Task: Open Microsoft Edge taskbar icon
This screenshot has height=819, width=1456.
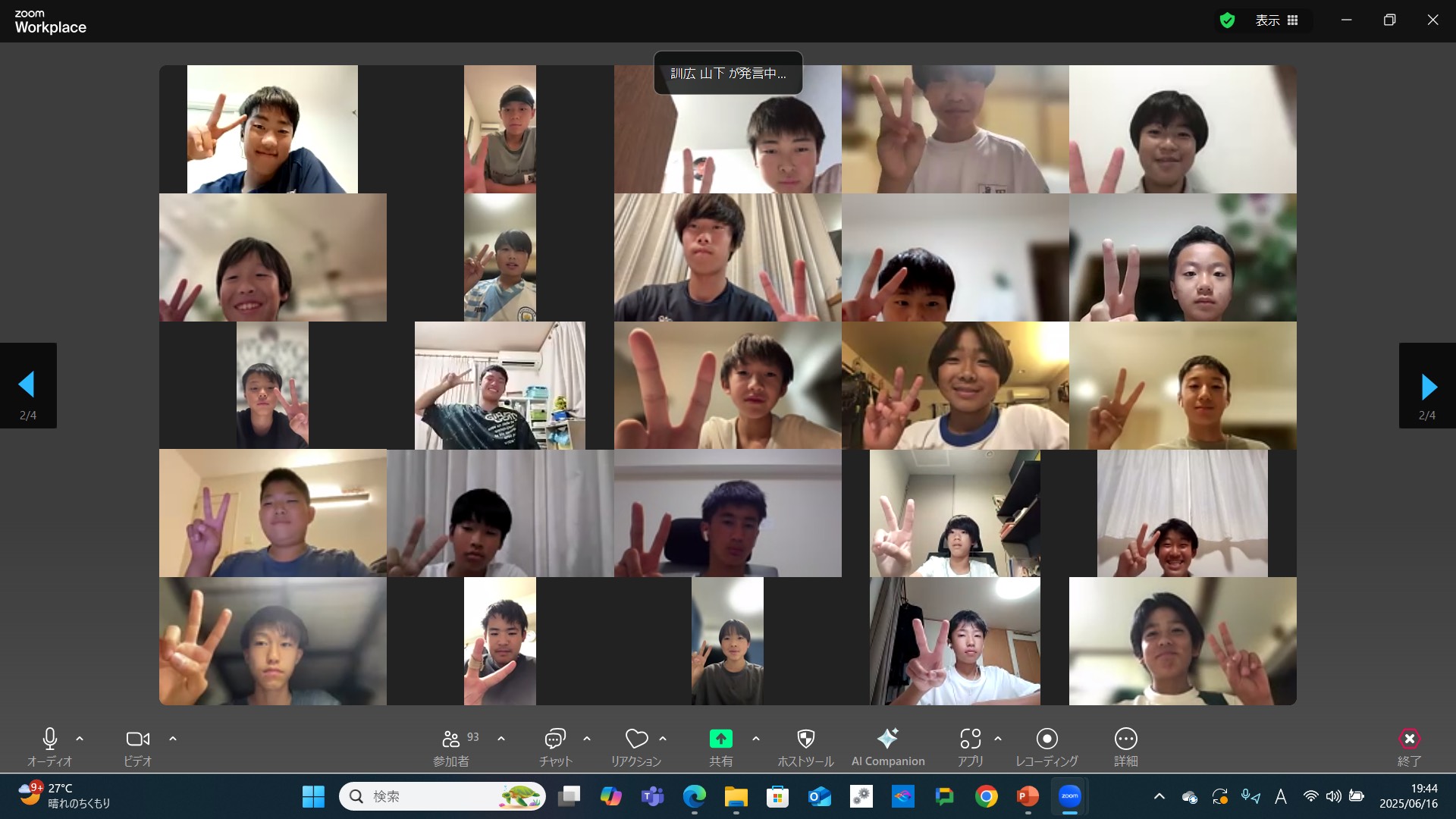Action: tap(694, 796)
